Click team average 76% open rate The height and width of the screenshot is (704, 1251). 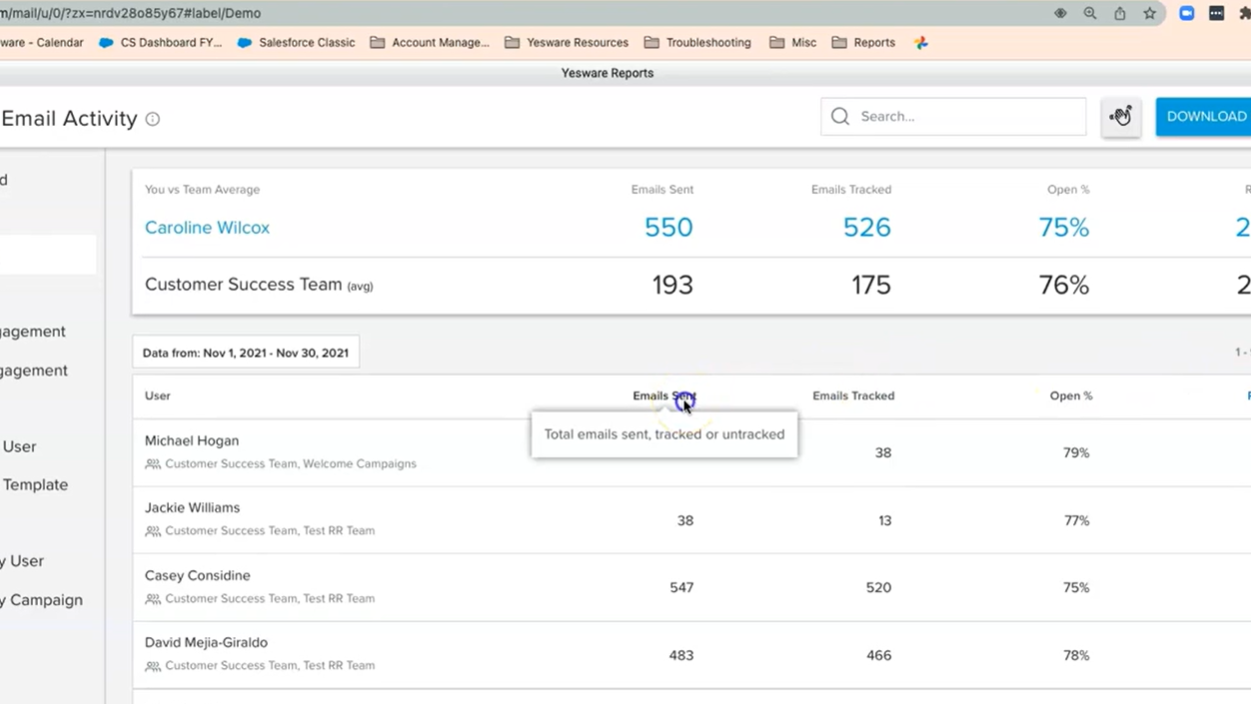tap(1064, 285)
